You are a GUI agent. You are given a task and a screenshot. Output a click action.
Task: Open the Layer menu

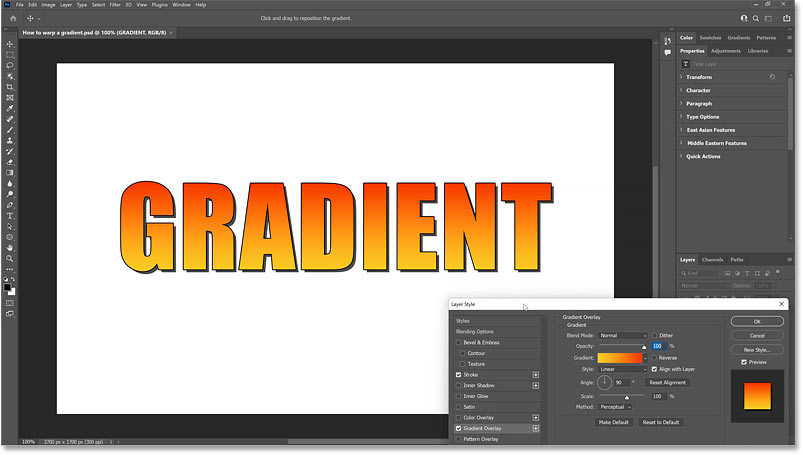pos(66,5)
